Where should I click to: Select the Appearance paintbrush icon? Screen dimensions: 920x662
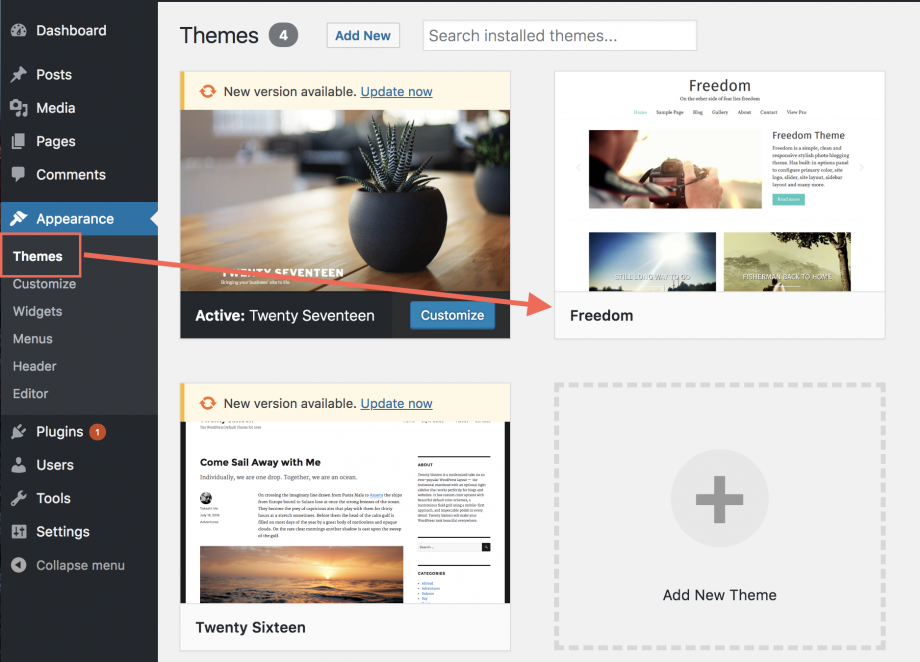point(20,218)
